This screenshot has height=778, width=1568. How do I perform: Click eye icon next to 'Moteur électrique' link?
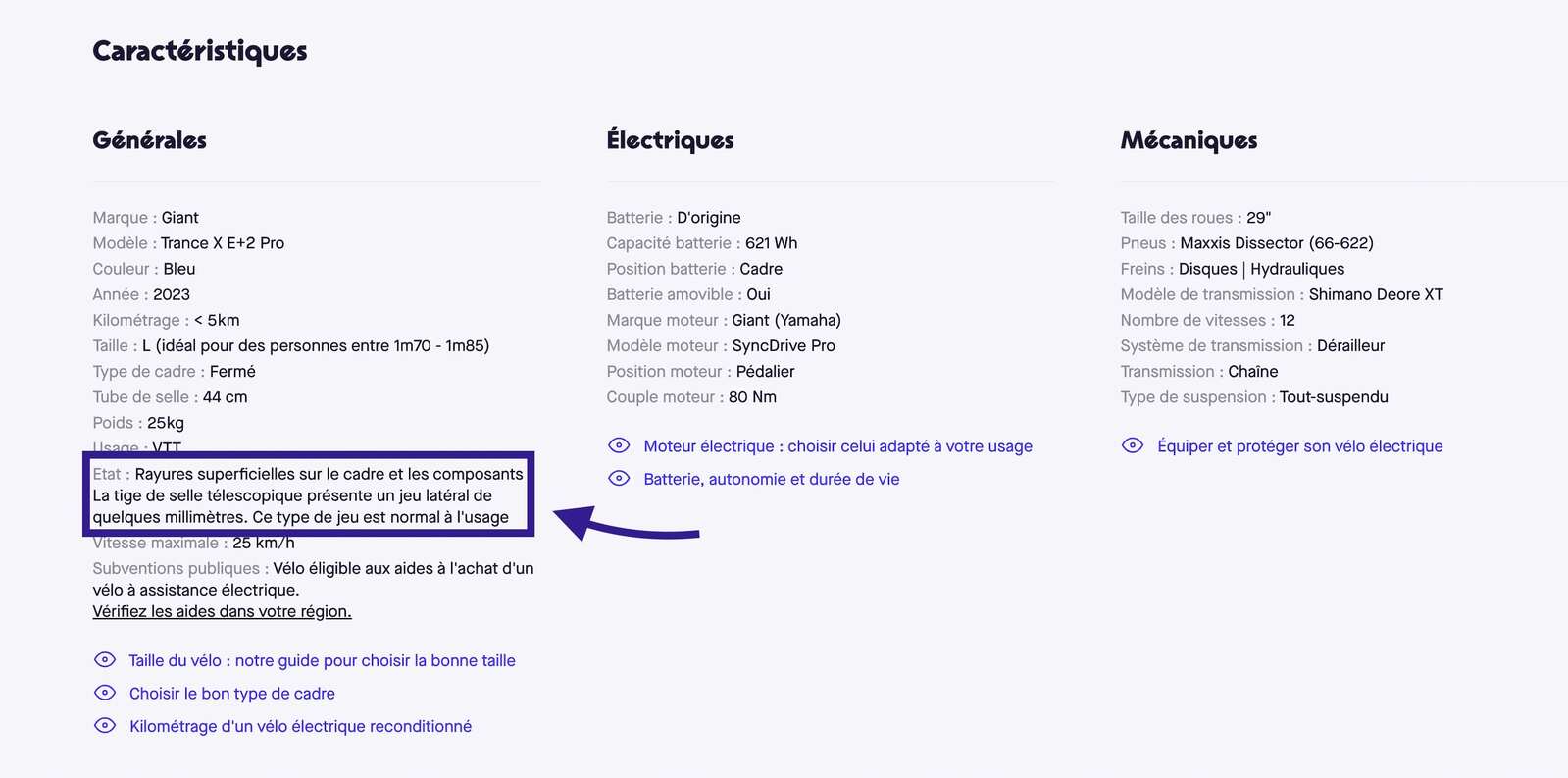(619, 445)
